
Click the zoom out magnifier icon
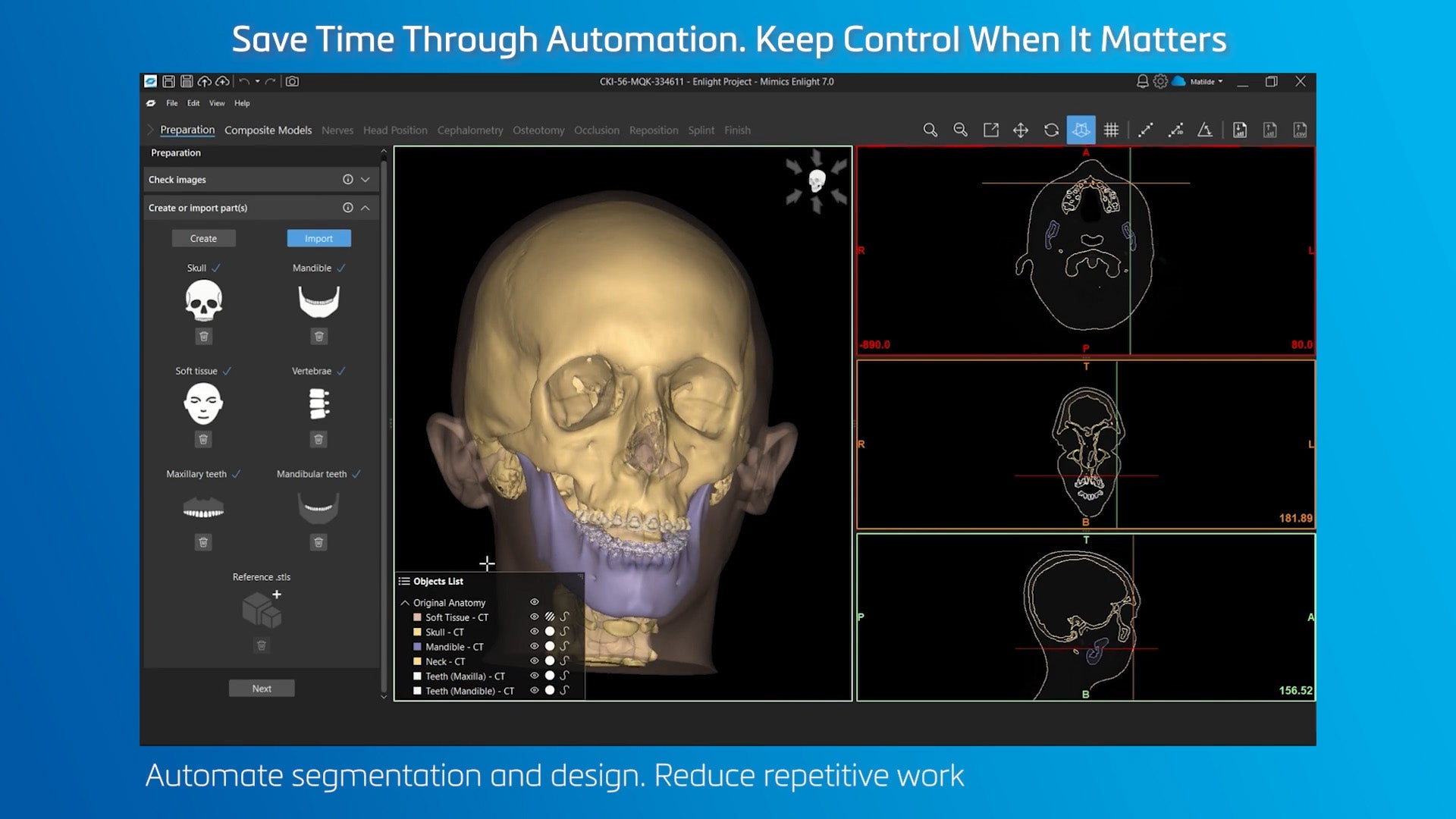tap(960, 130)
